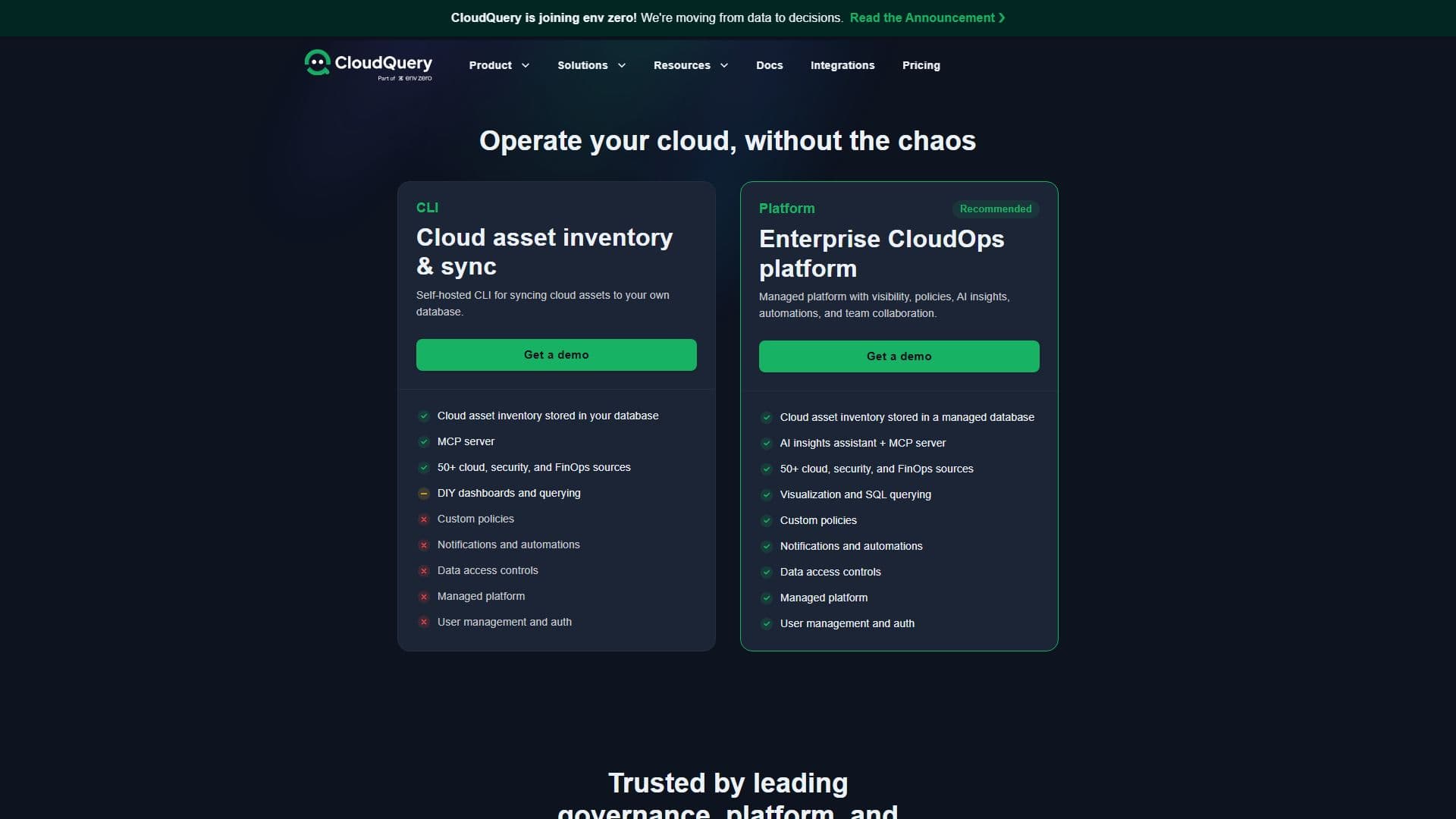Click check icon beside Platform Managed platform
The width and height of the screenshot is (1456, 819).
click(767, 598)
